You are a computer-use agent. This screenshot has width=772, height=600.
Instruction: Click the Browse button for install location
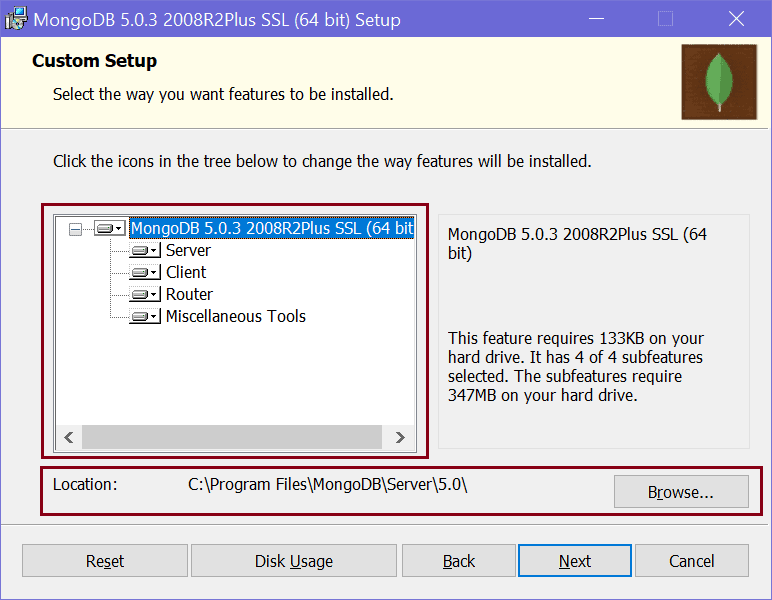coord(681,492)
